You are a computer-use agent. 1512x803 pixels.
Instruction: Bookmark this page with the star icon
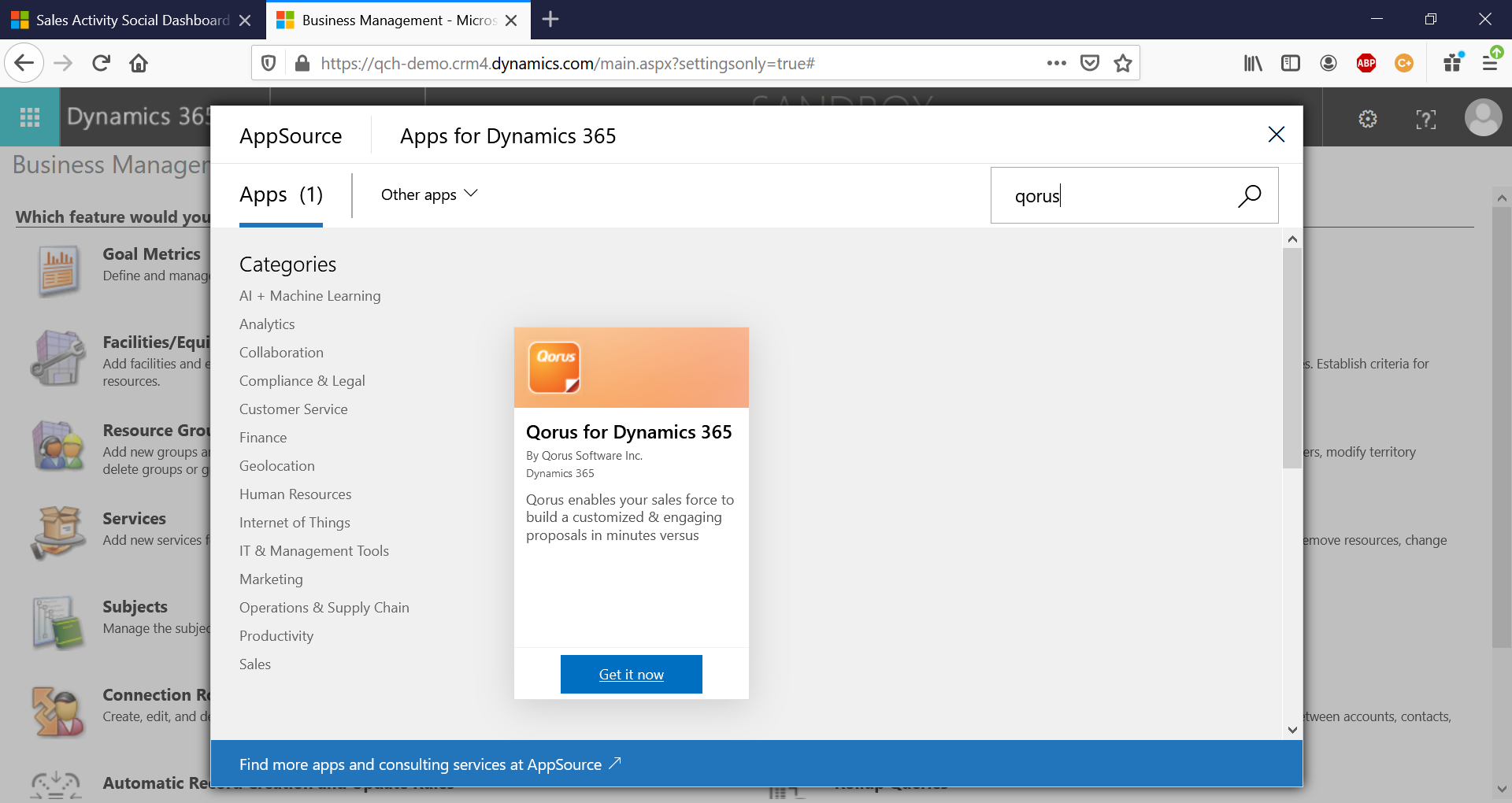pyautogui.click(x=1123, y=63)
